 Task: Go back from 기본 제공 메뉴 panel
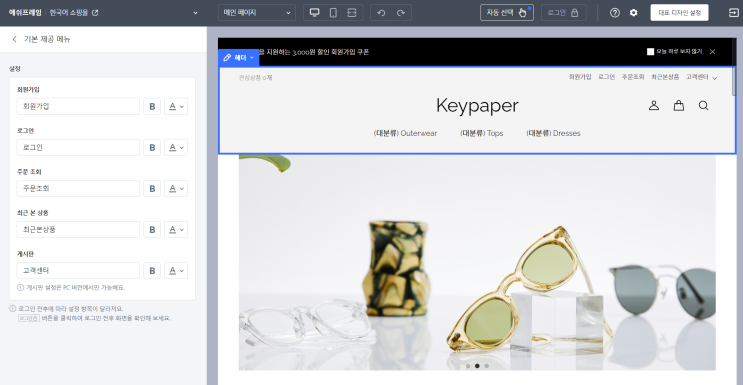[14, 39]
